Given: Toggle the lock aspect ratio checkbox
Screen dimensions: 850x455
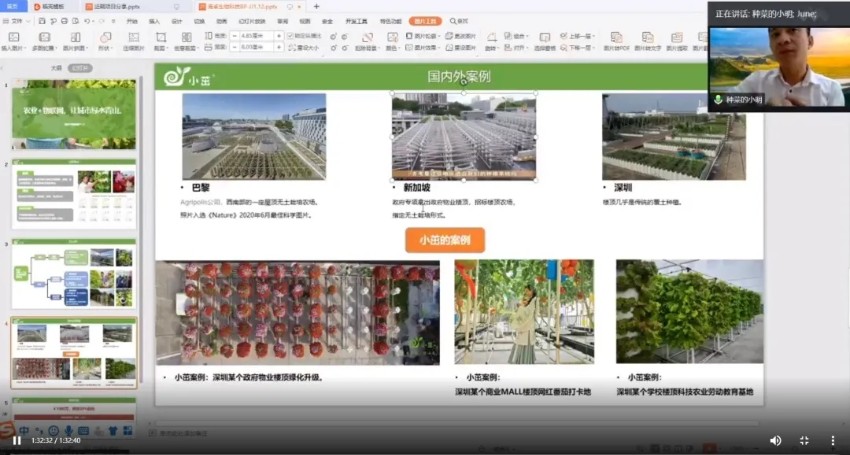Looking at the screenshot, I should pyautogui.click(x=291, y=36).
